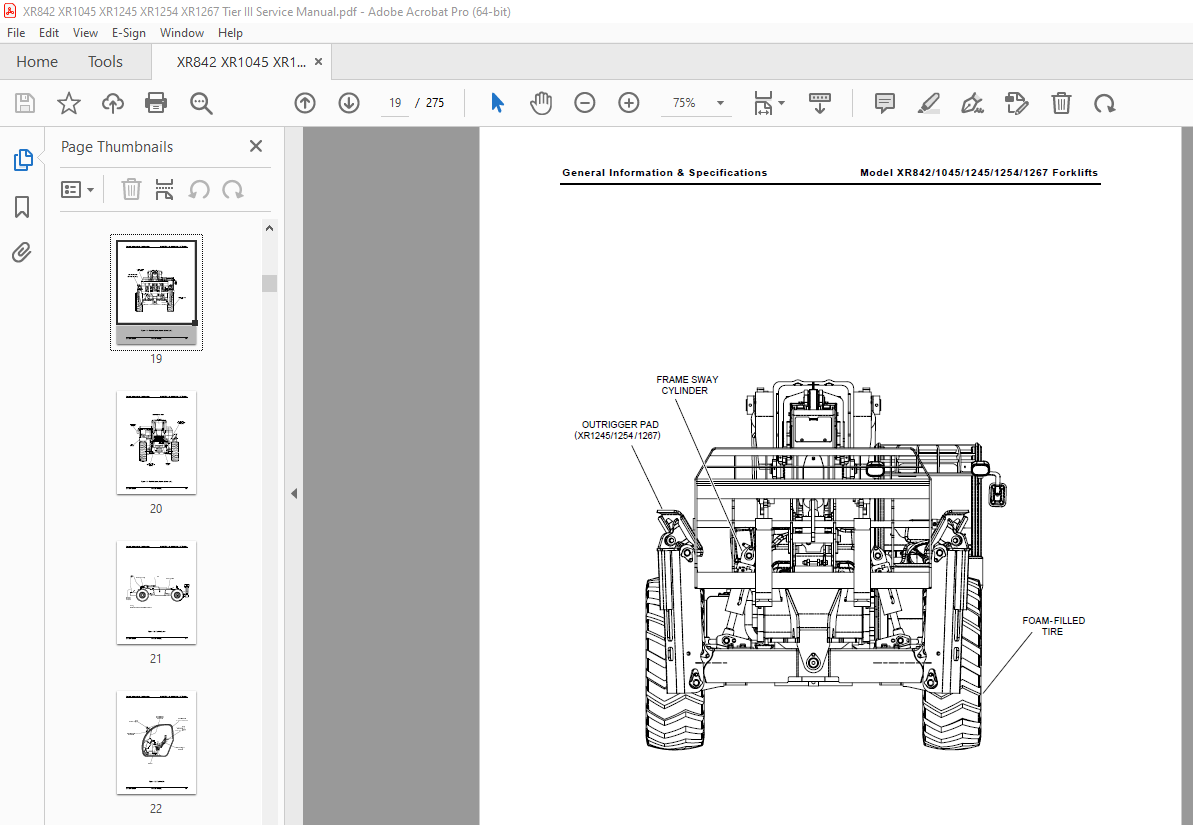Viewport: 1193px width, 825px height.
Task: Close the Page Thumbnails panel
Action: (256, 146)
